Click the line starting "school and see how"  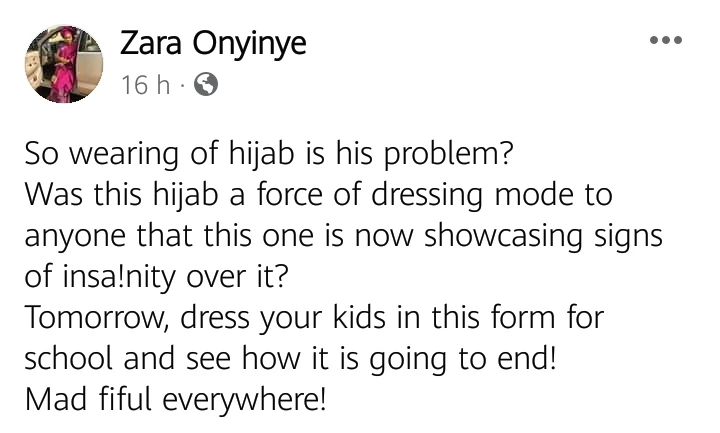tap(289, 359)
